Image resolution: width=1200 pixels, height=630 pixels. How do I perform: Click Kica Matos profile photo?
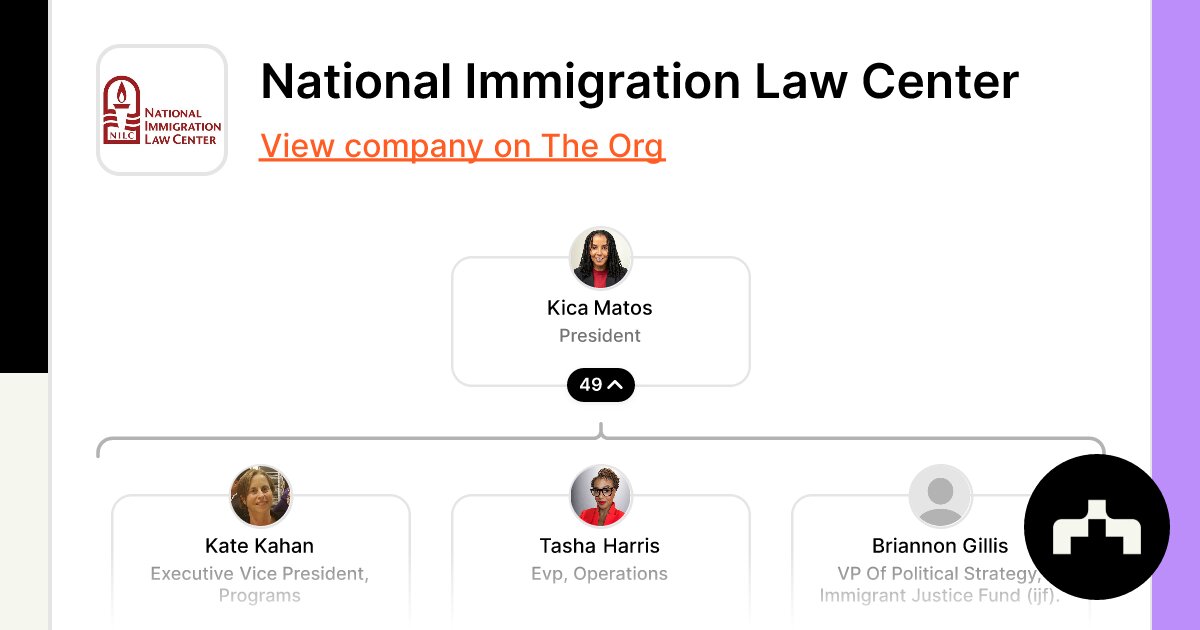coord(601,258)
